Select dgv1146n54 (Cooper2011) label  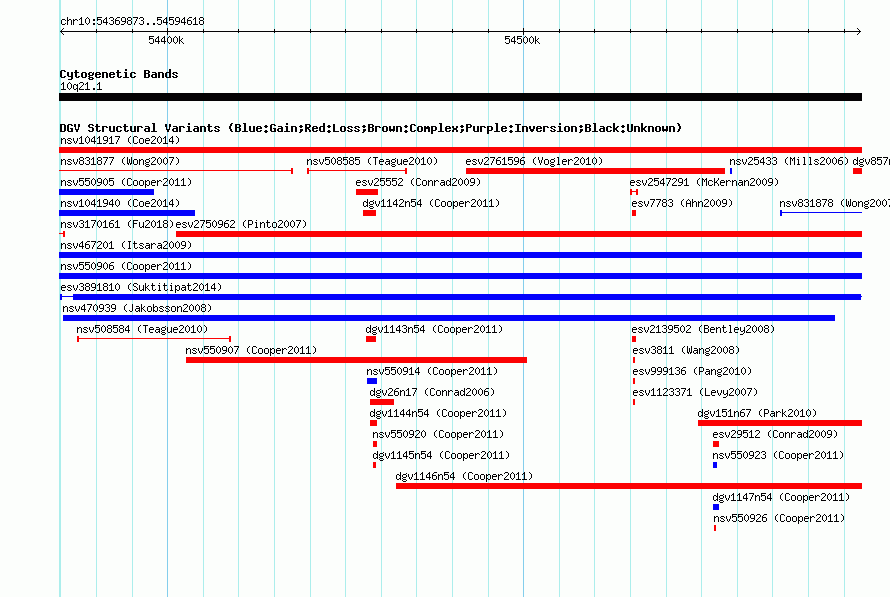coord(464,476)
